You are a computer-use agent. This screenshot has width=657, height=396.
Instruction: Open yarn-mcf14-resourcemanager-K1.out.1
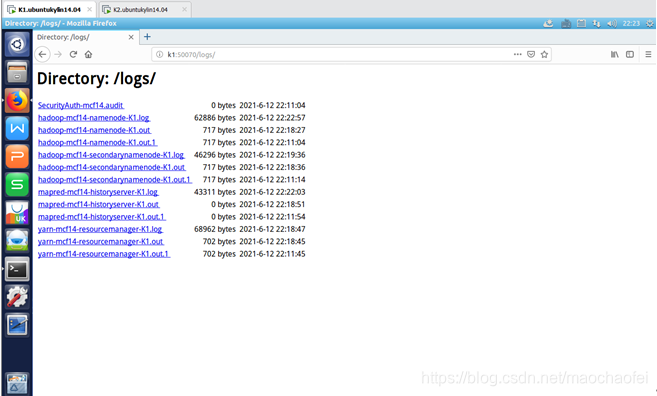[x=103, y=254]
